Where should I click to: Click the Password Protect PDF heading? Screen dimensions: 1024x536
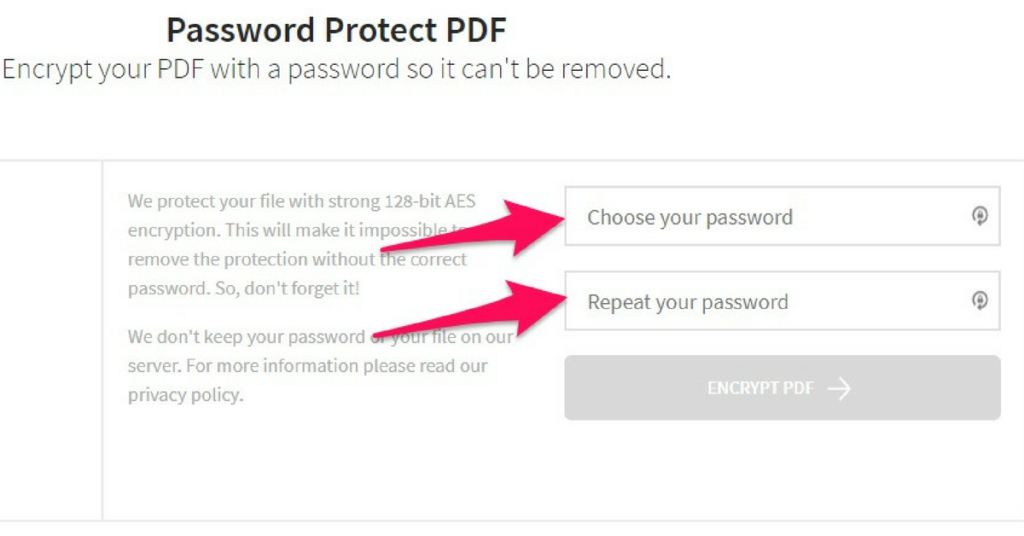pos(336,30)
